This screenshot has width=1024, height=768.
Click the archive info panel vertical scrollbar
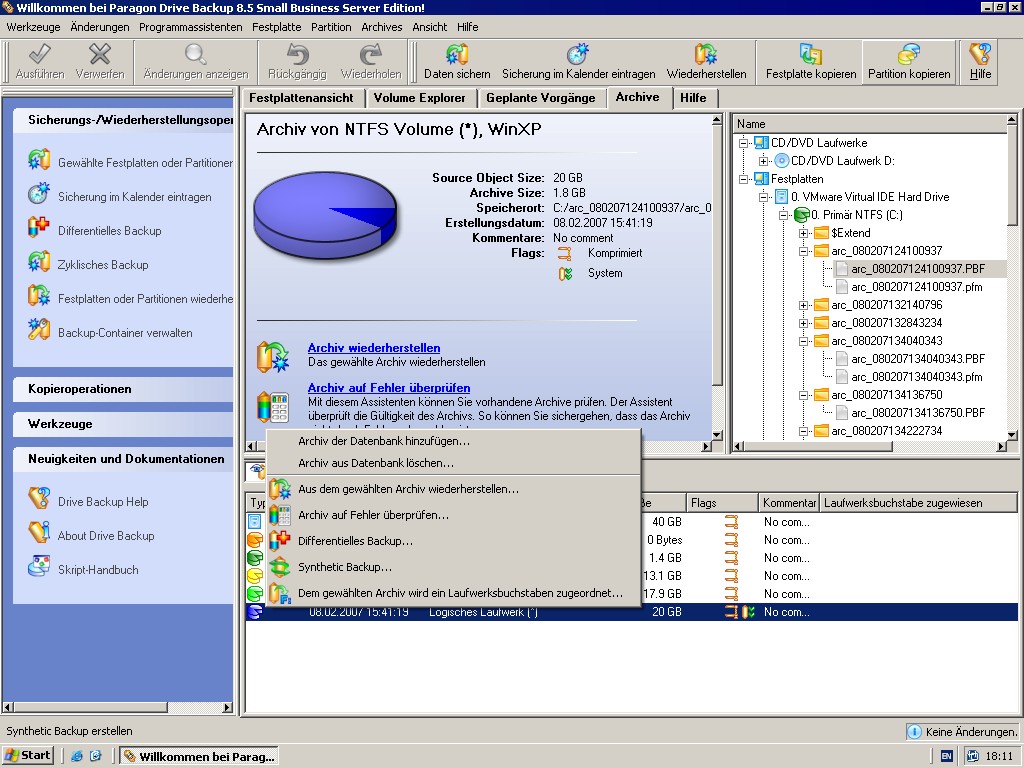click(716, 278)
